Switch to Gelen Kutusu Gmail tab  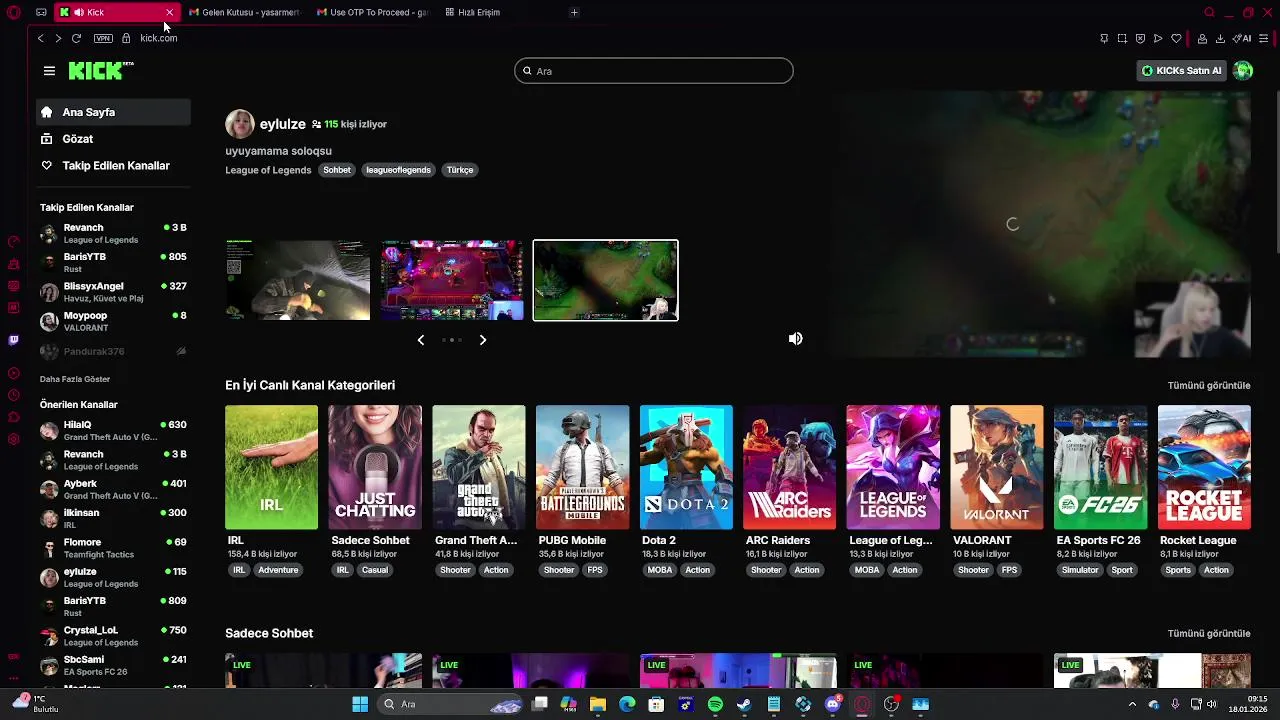(x=244, y=12)
